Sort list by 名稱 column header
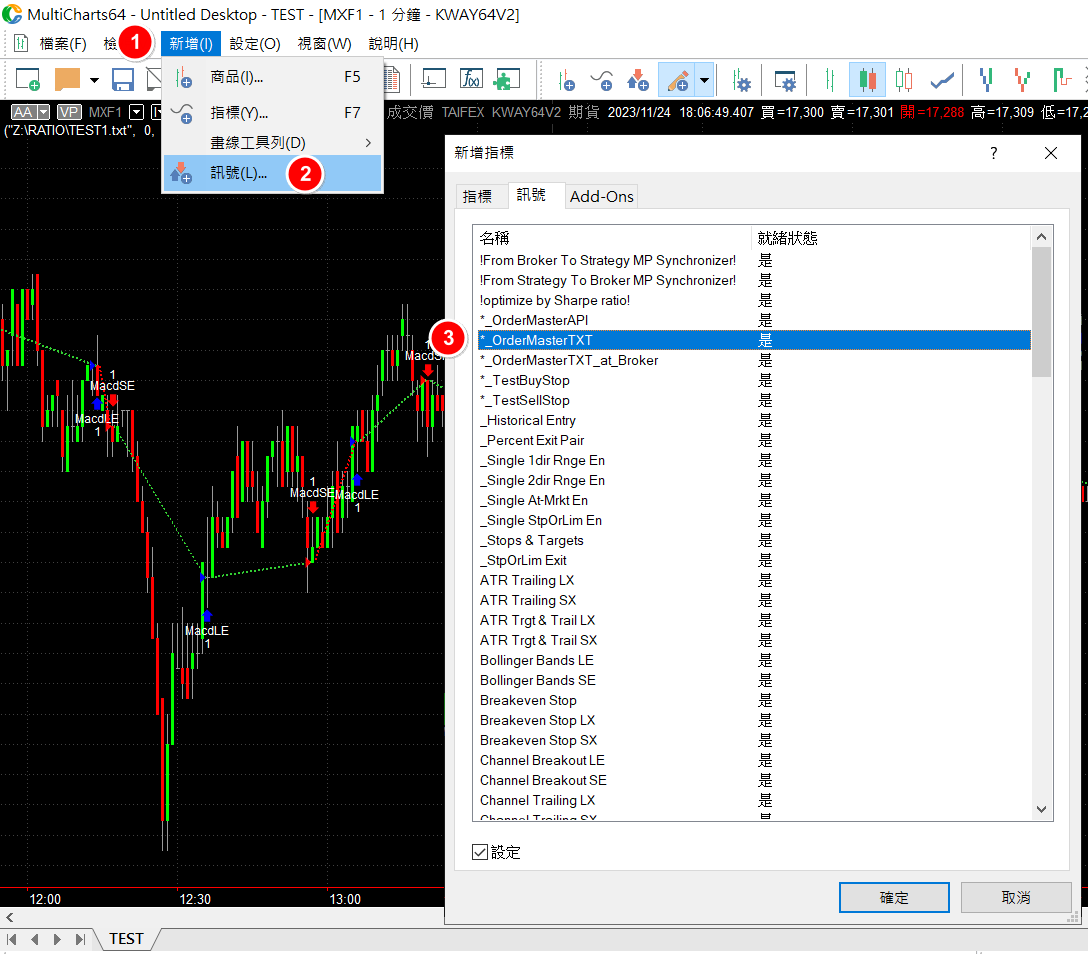Viewport: 1088px width, 954px height. [612, 238]
